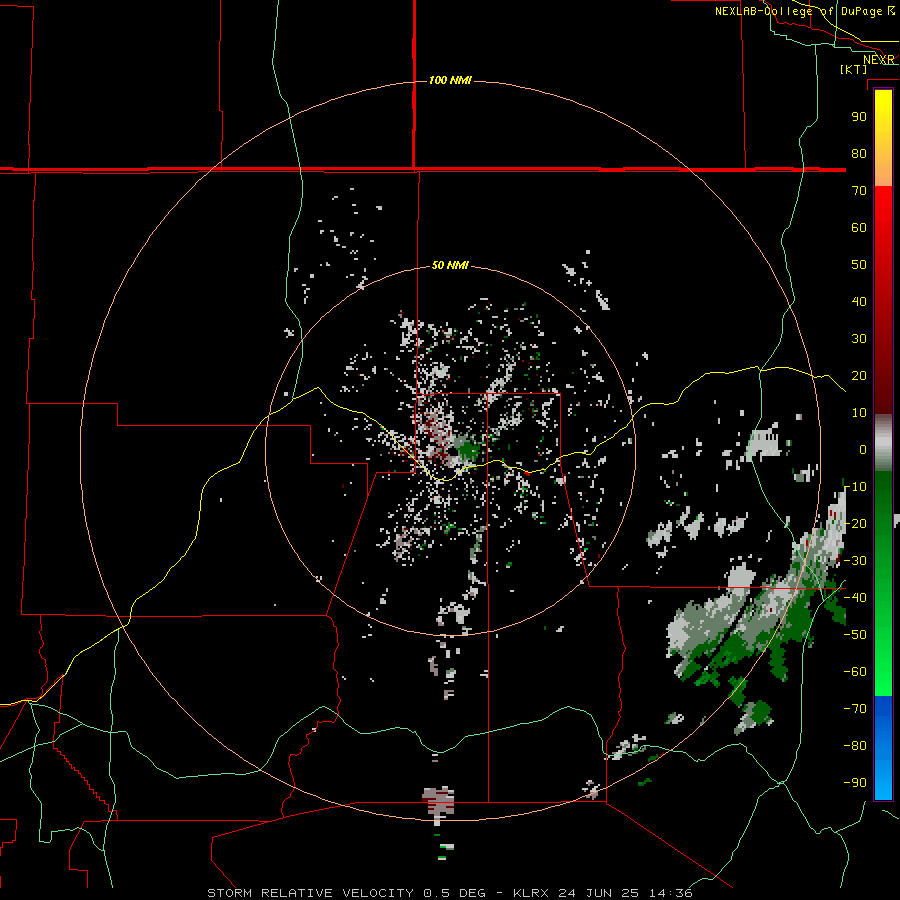Click the -60 scale label
This screenshot has height=900, width=900.
point(855,672)
